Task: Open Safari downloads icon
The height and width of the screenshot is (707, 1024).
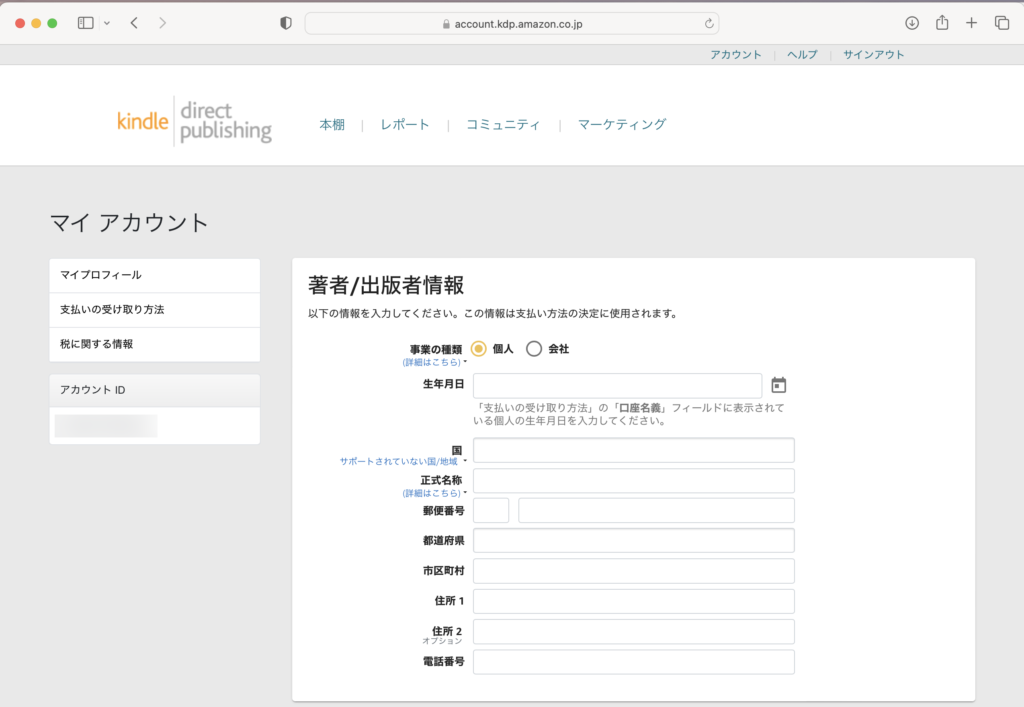Action: point(912,23)
